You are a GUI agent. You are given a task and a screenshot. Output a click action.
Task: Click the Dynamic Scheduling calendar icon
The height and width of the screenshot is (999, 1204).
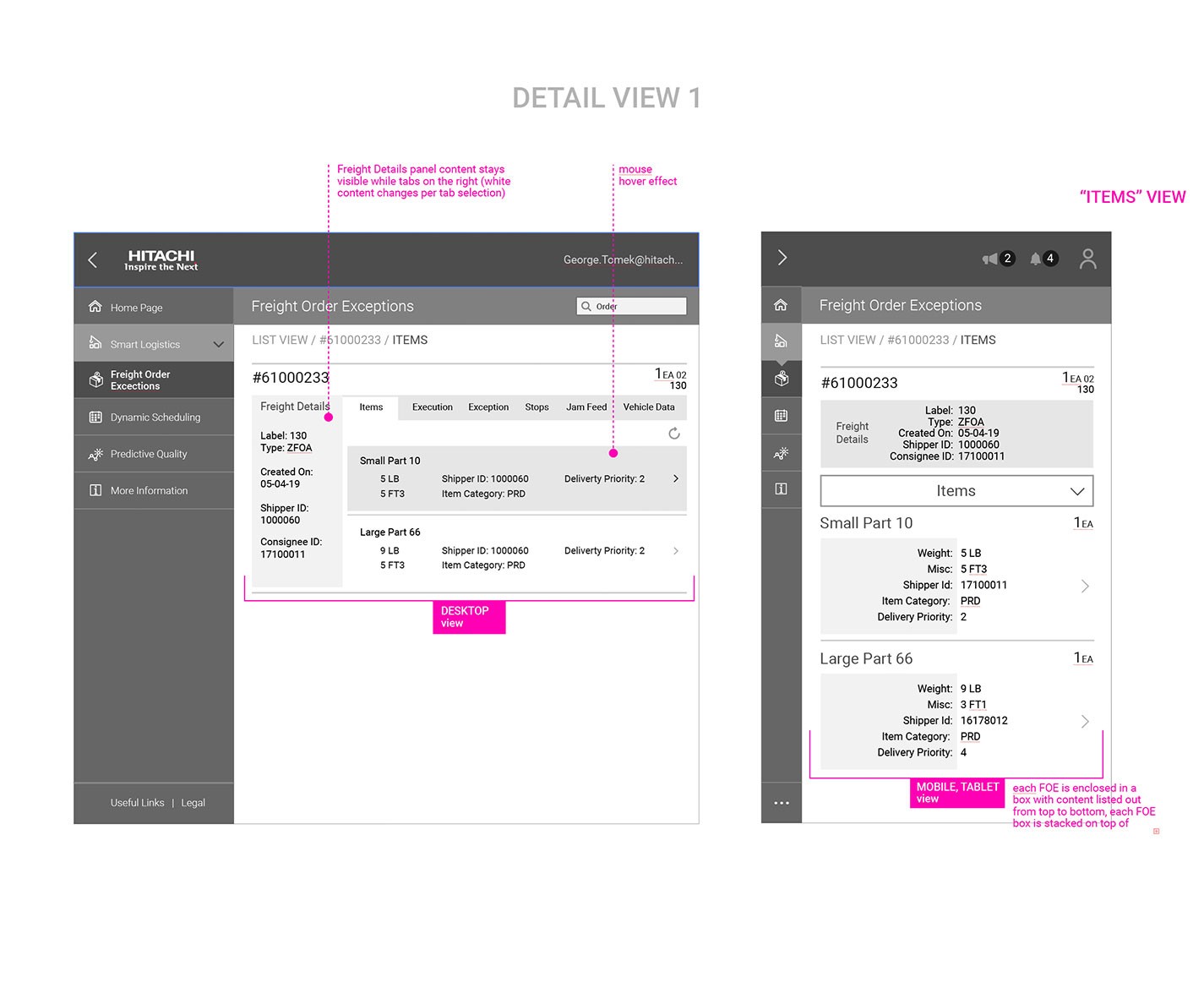point(95,417)
